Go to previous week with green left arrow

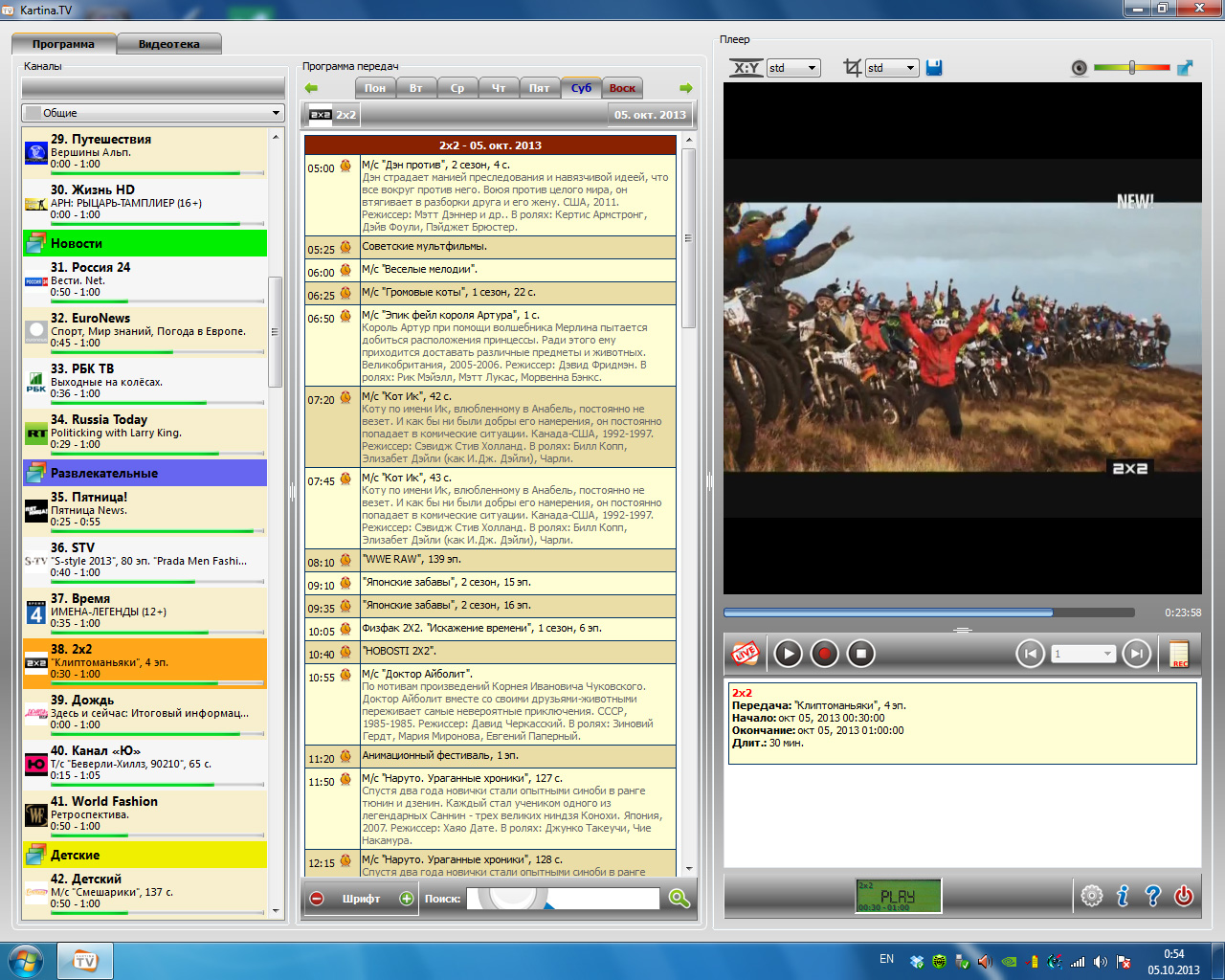point(311,88)
